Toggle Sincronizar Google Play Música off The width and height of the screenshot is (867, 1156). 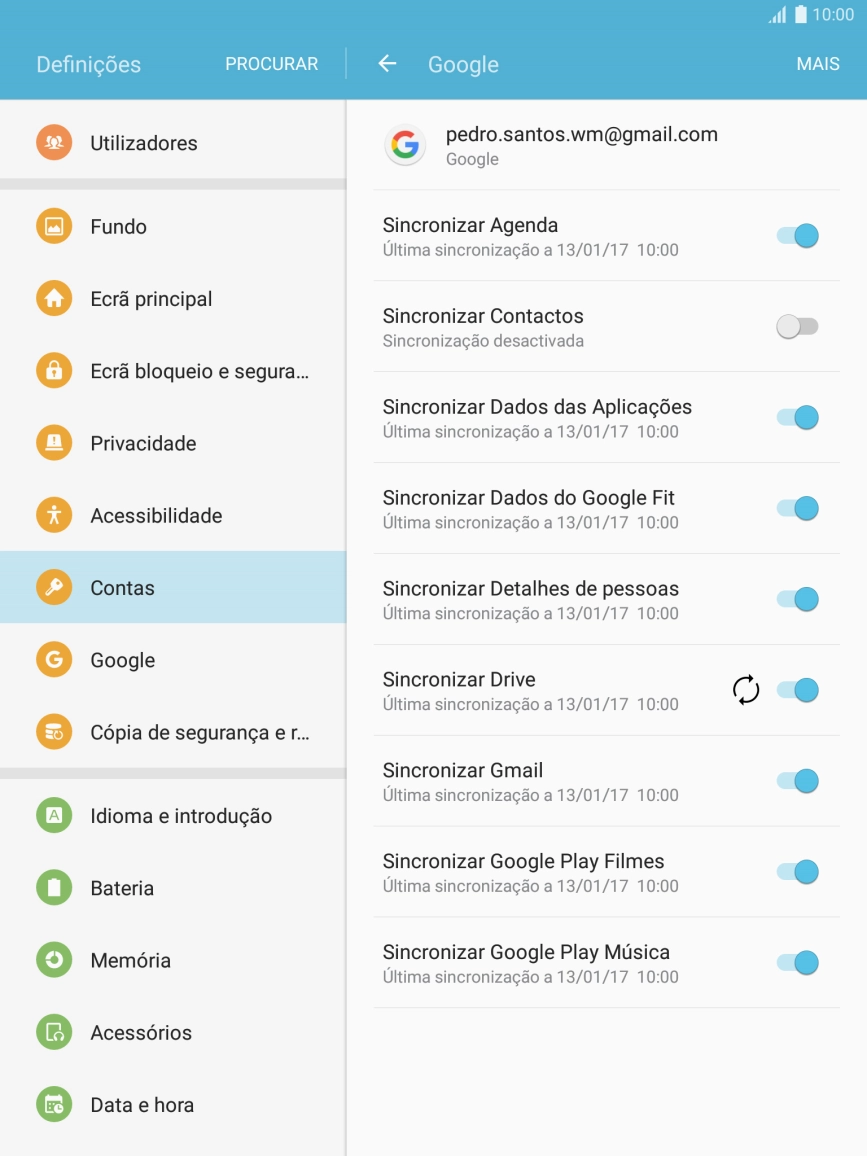click(797, 963)
